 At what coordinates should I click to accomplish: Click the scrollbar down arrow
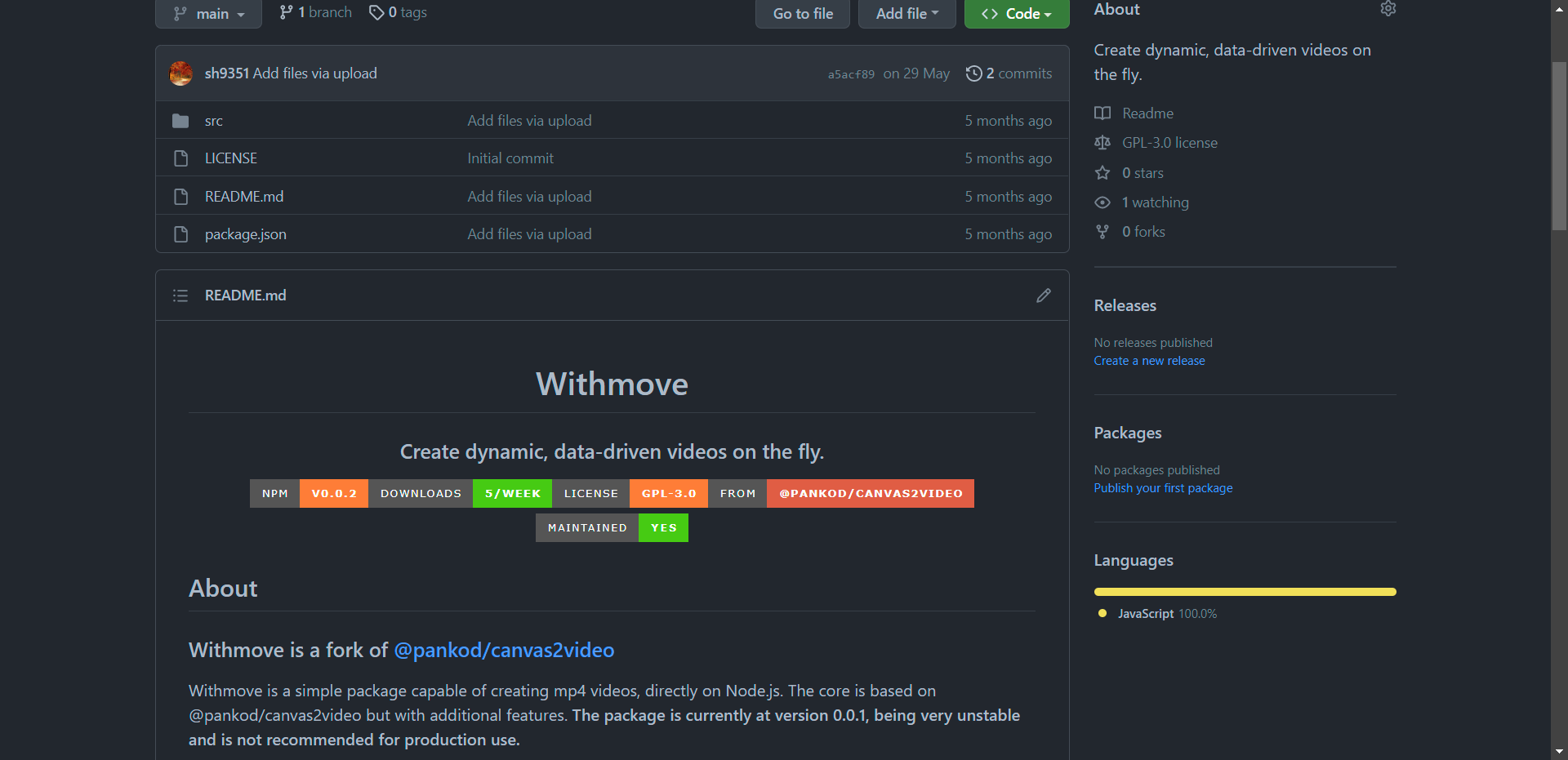point(1559,751)
